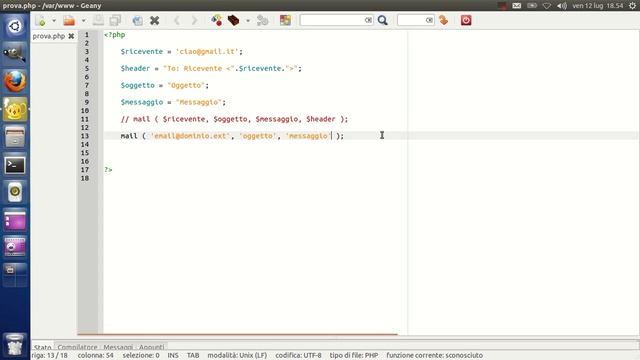Image resolution: width=640 pixels, height=360 pixels.
Task: Click line number 1 in the margin
Action: pos(87,35)
